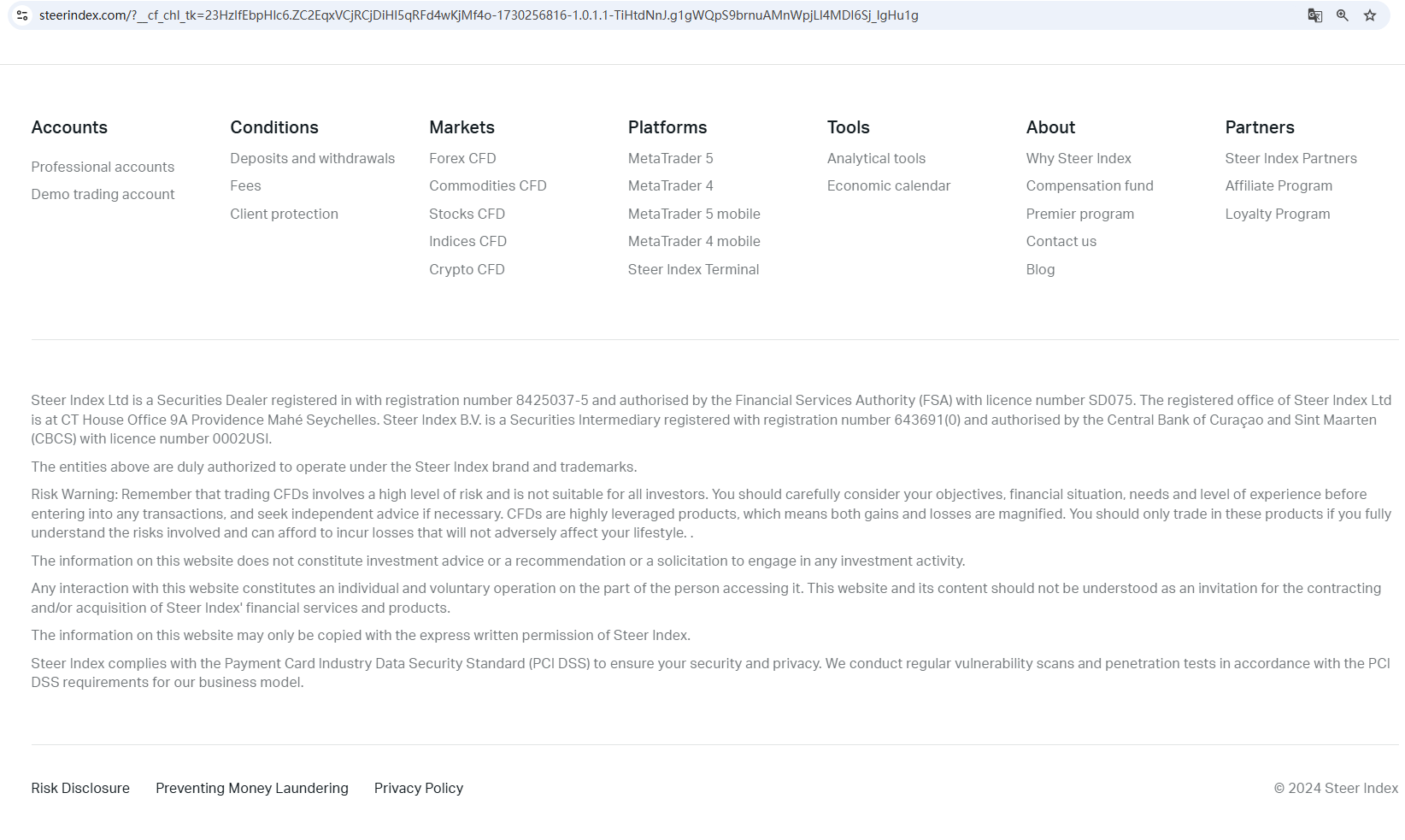Image resolution: width=1405 pixels, height=840 pixels.
Task: Open Crypto CFD market link
Action: pyautogui.click(x=467, y=269)
